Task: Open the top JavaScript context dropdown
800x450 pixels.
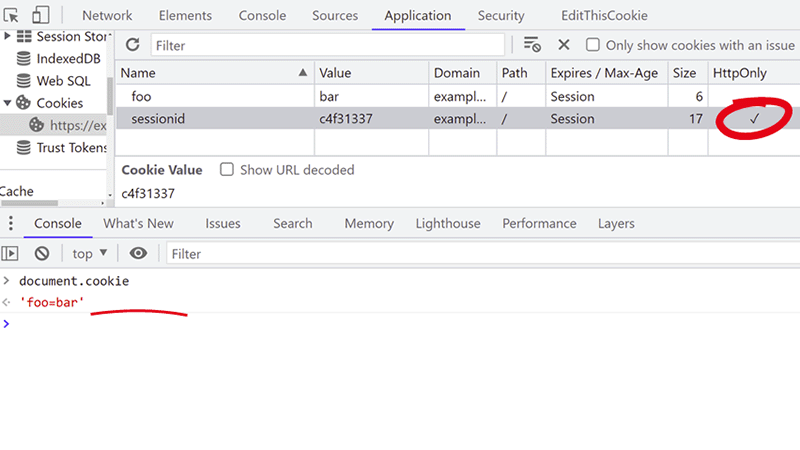Action: click(90, 254)
